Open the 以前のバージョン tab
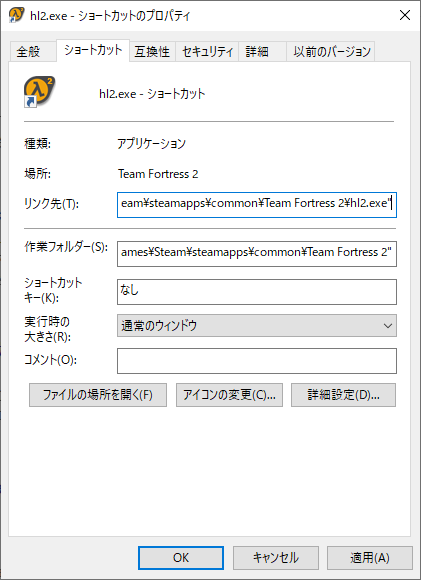The width and height of the screenshot is (421, 580). (x=332, y=51)
